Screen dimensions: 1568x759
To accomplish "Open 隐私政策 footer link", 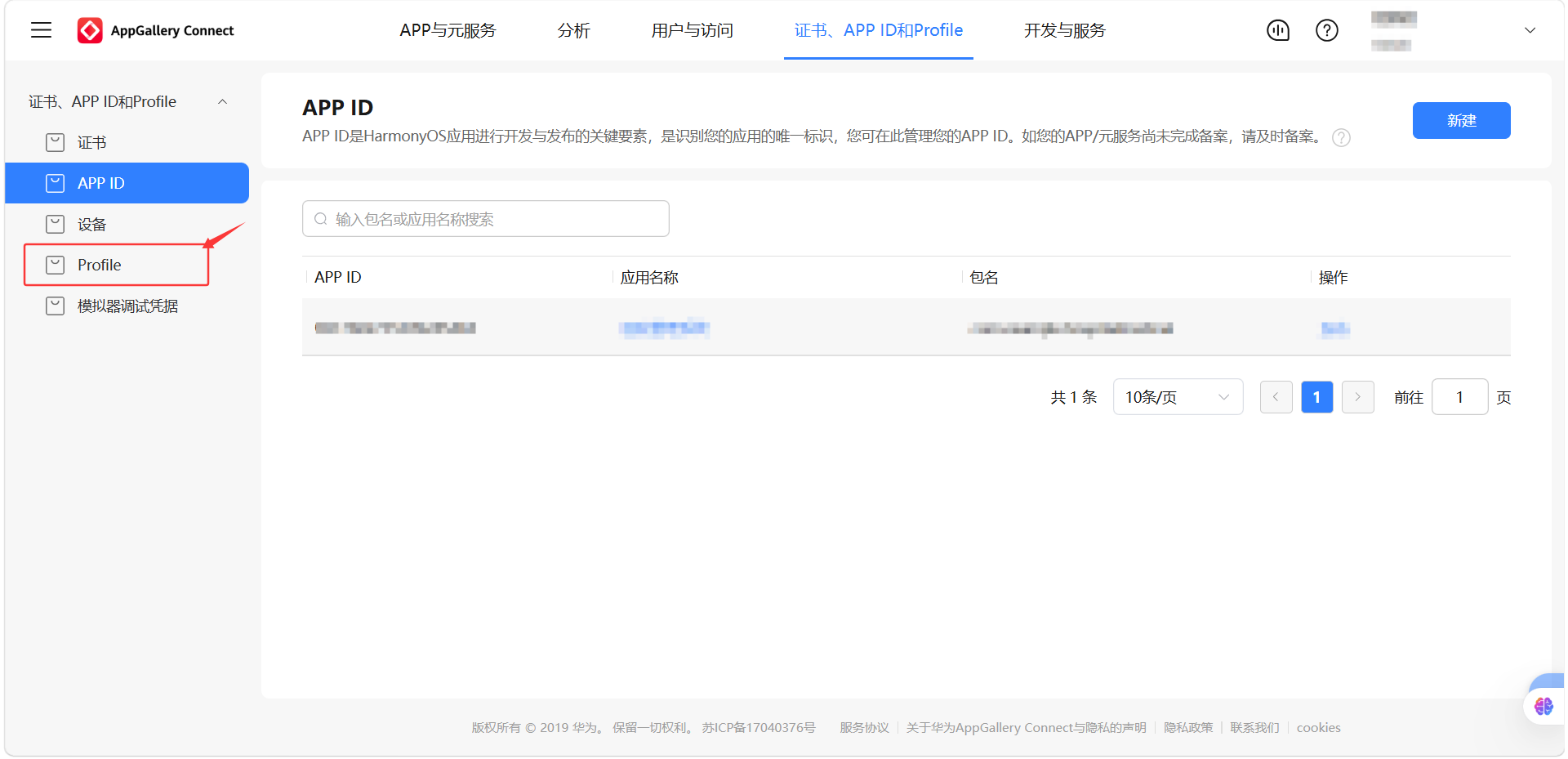I will 1188,727.
